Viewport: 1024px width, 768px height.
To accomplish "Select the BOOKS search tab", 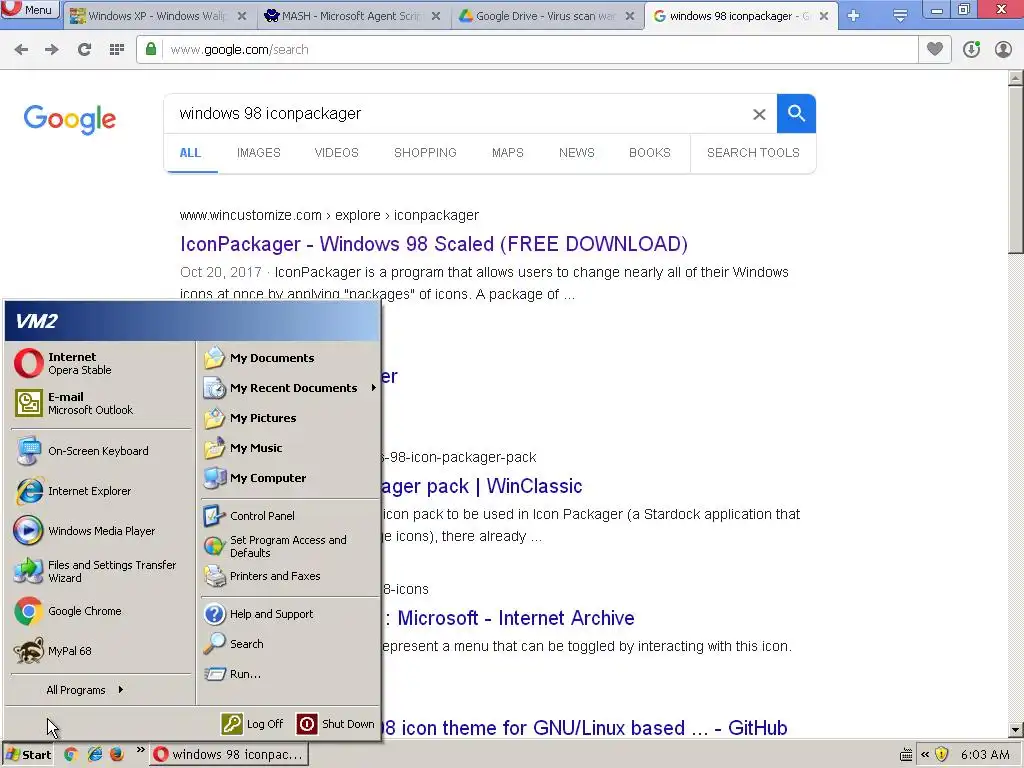I will pyautogui.click(x=650, y=153).
